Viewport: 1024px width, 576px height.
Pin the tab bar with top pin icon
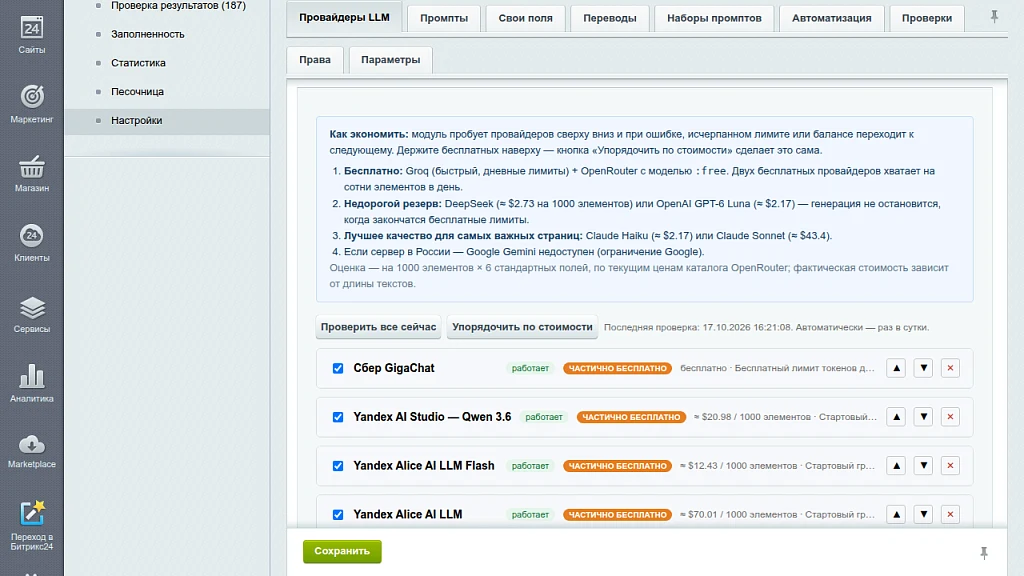pos(994,16)
